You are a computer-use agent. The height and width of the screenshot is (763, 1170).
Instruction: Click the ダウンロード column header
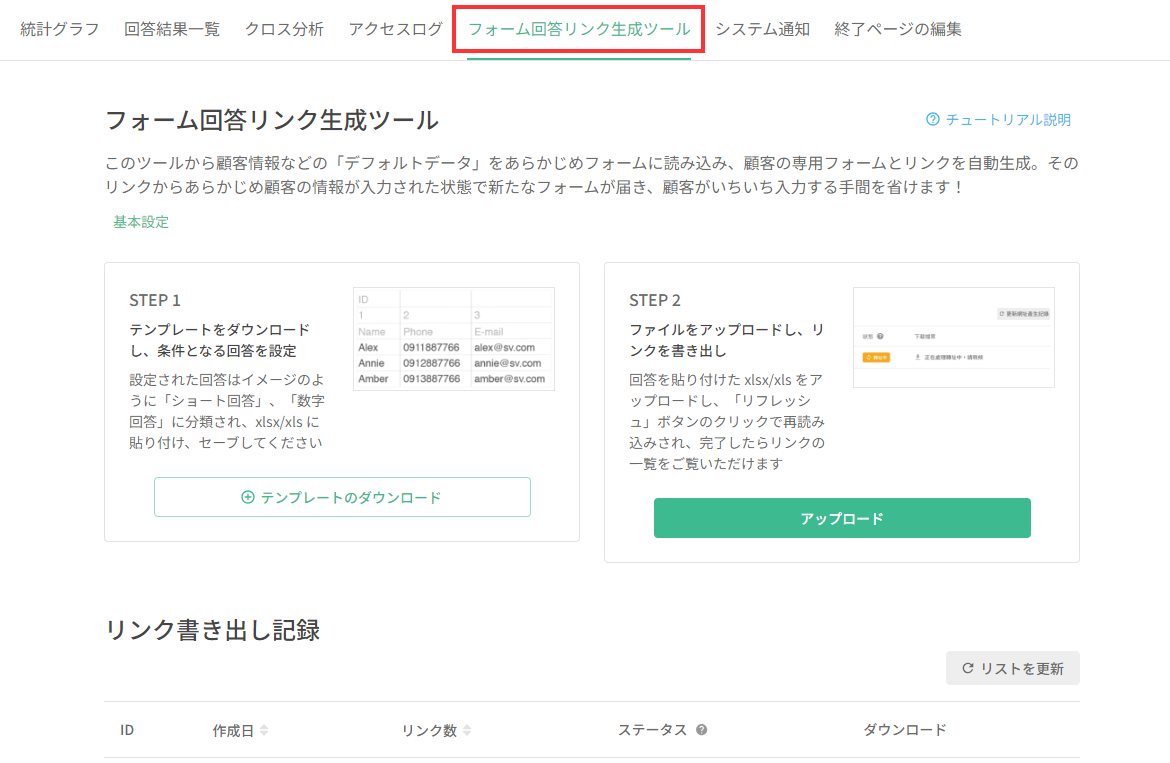(904, 730)
